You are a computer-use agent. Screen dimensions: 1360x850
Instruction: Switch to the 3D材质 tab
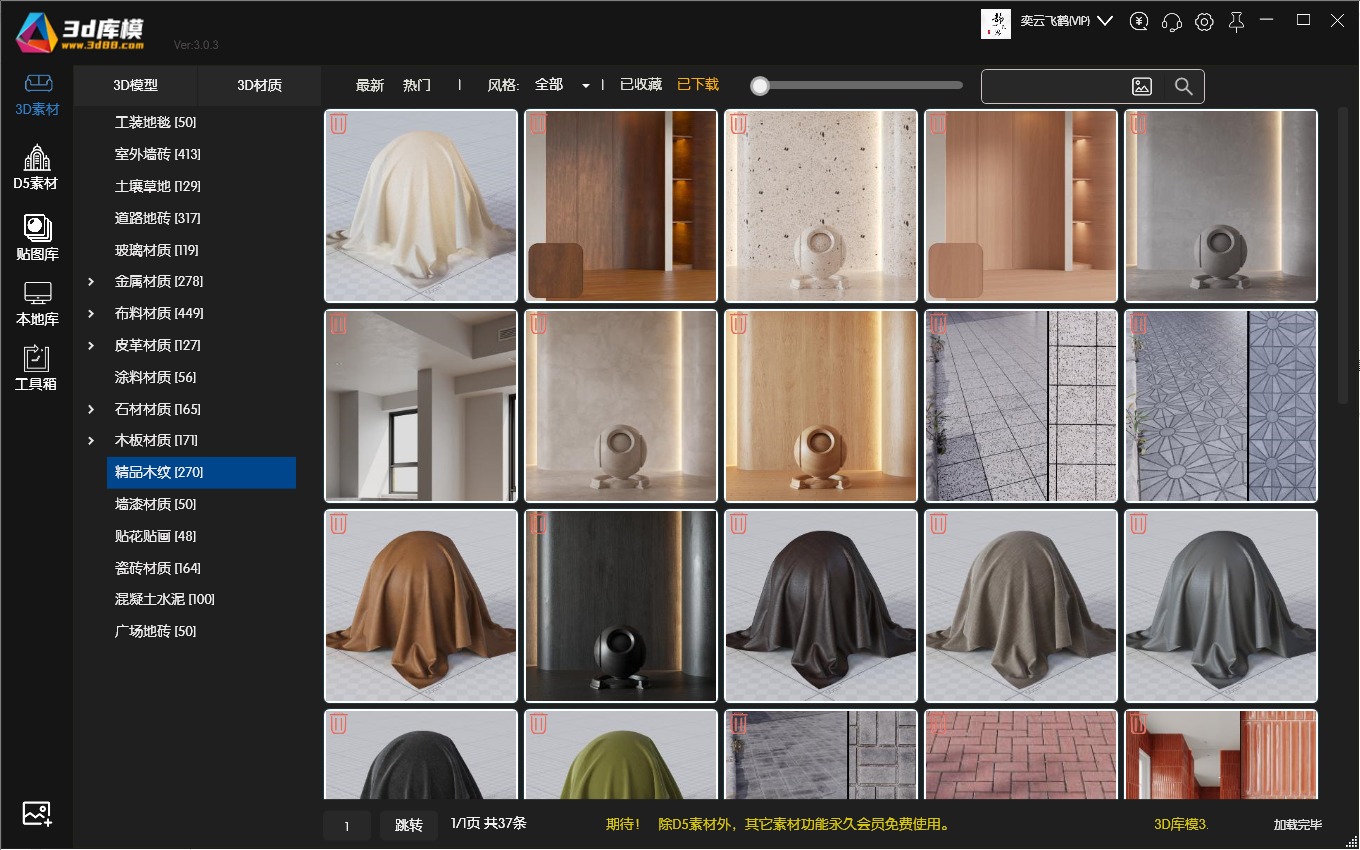pos(259,86)
